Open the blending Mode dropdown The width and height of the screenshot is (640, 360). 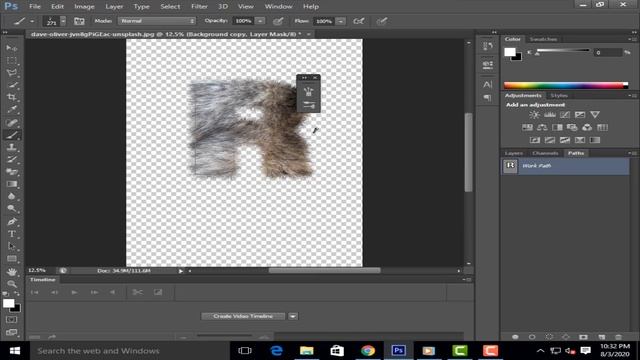click(x=157, y=21)
